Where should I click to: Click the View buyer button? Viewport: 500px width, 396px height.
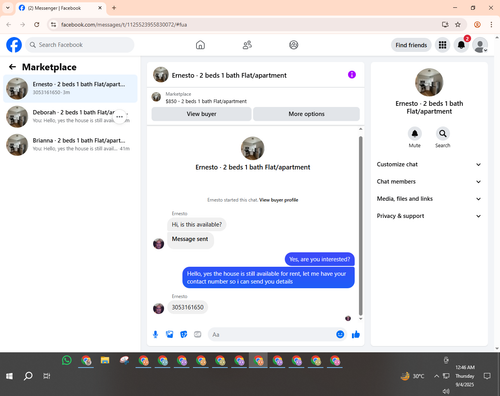pos(201,114)
